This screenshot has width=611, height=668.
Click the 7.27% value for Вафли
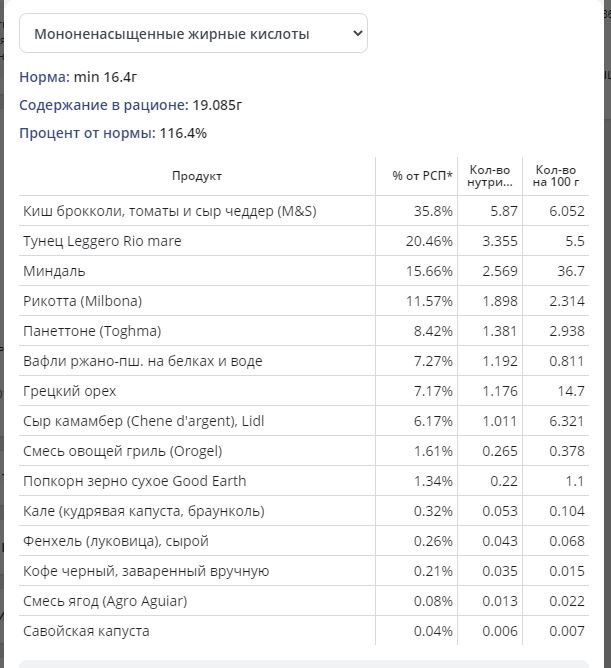pos(433,361)
